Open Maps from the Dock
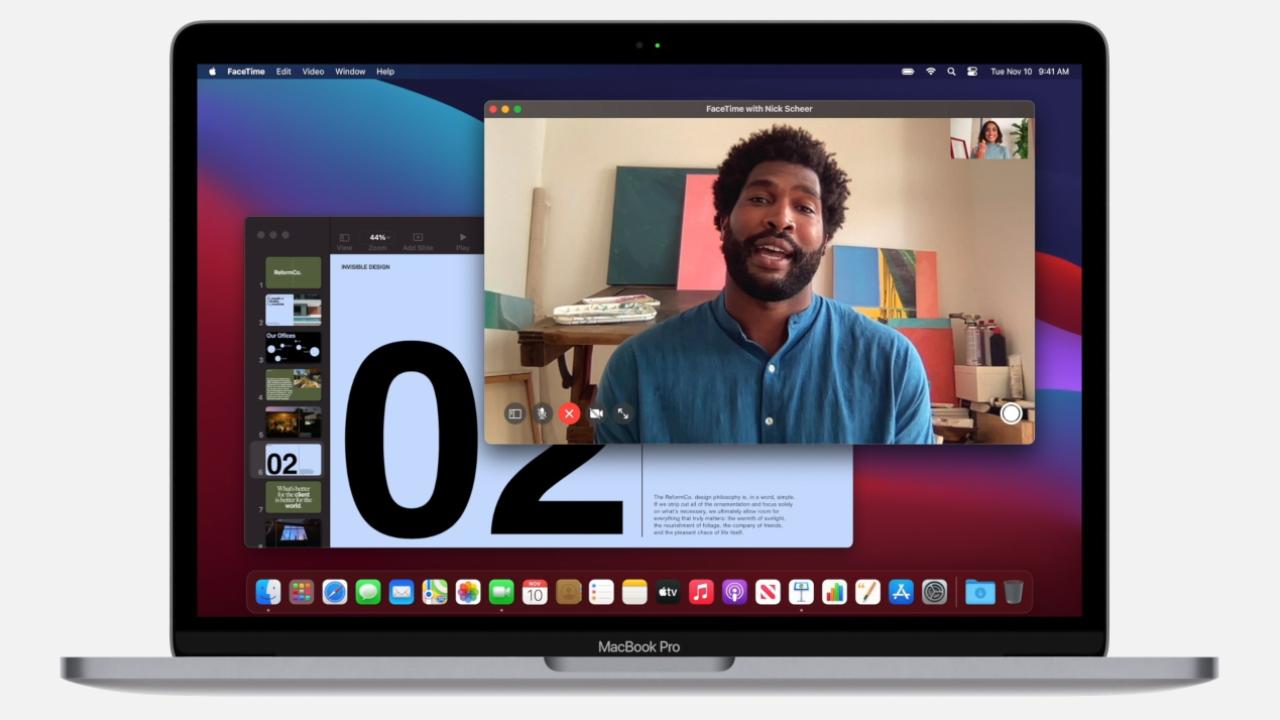Image resolution: width=1280 pixels, height=720 pixels. click(x=434, y=592)
